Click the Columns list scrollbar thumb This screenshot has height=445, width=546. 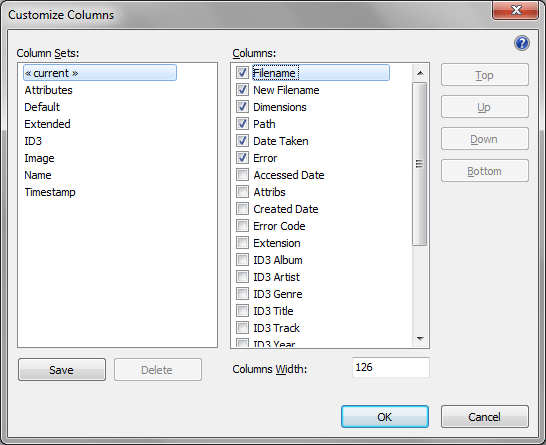[x=420, y=164]
